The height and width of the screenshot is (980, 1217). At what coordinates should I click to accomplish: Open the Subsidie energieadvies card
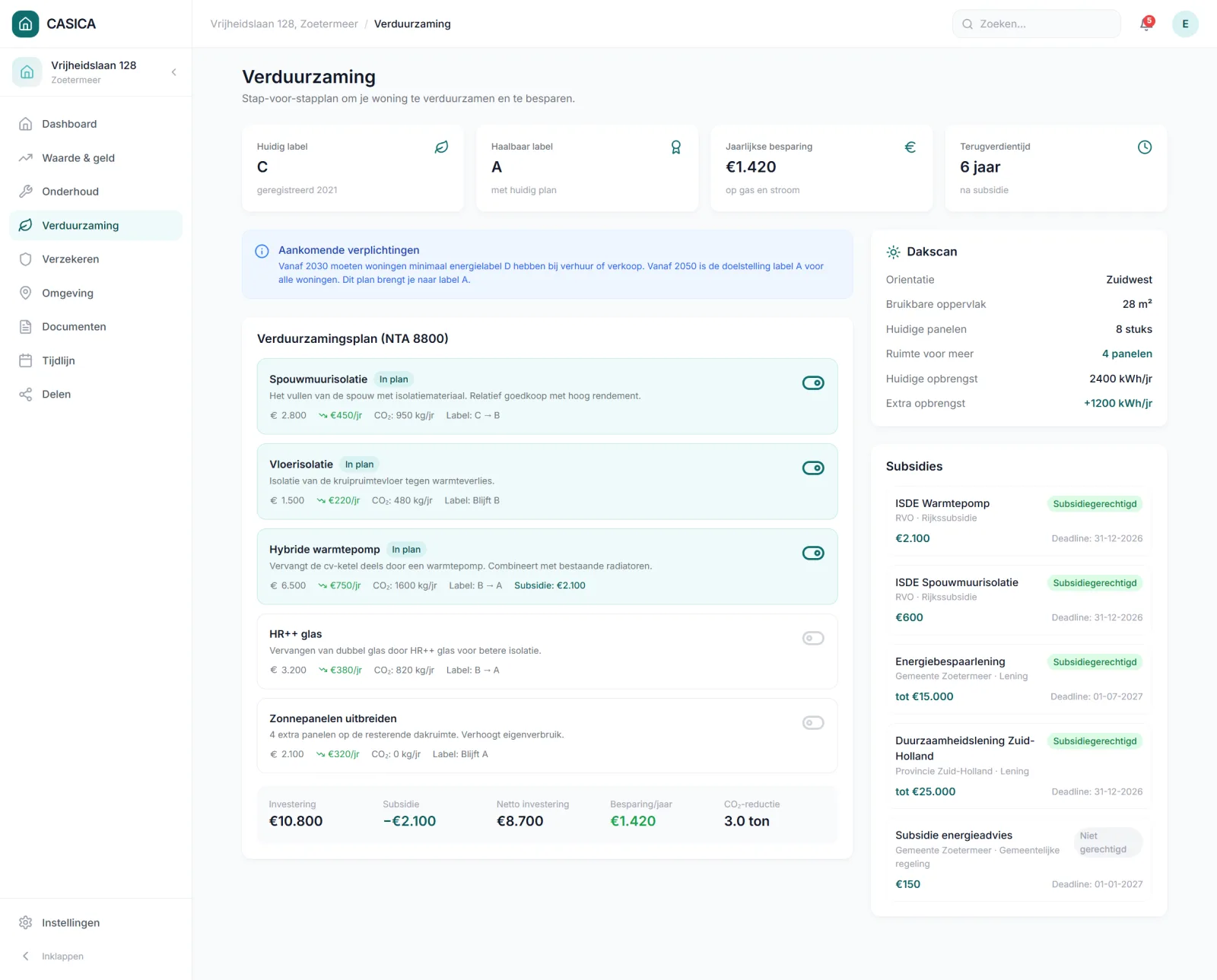tap(1018, 859)
